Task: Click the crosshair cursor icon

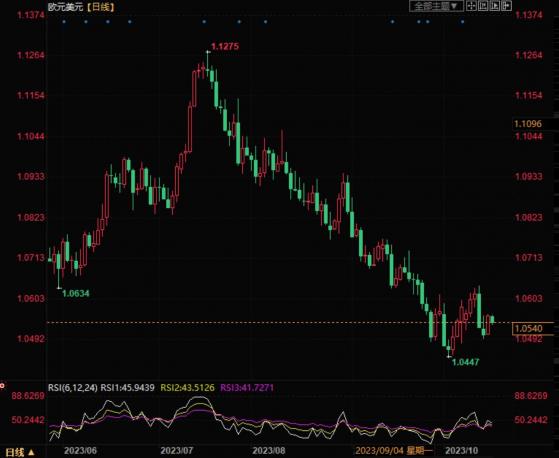Action: [x=471, y=6]
